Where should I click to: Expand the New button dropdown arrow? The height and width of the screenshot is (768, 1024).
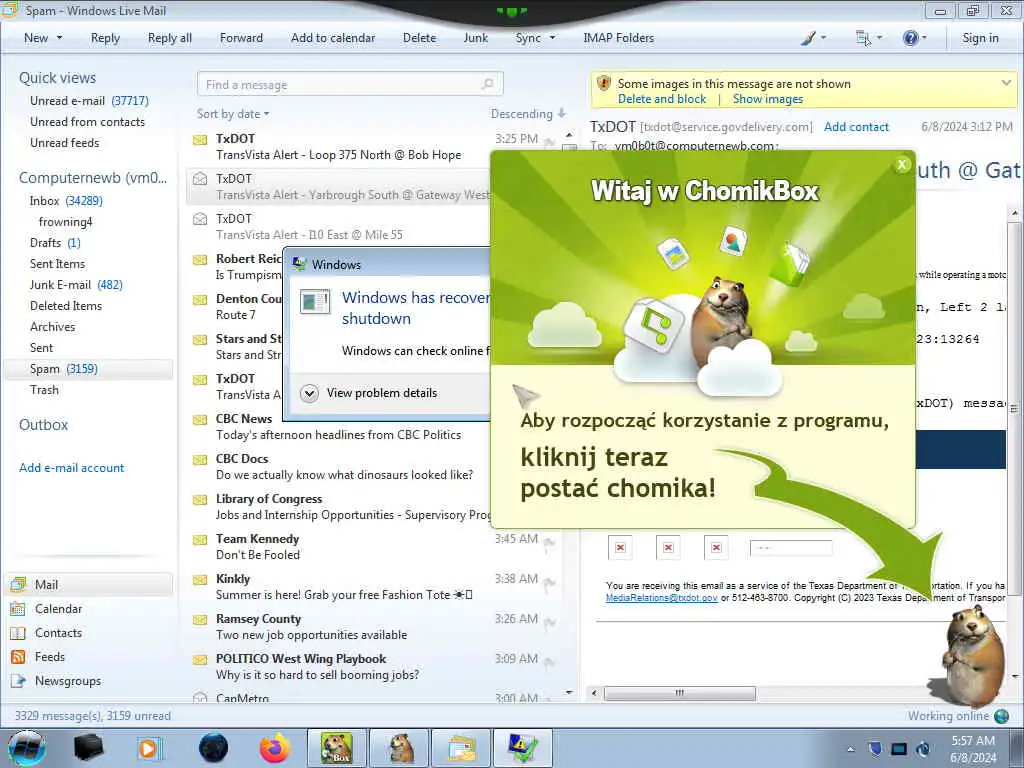pyautogui.click(x=59, y=38)
